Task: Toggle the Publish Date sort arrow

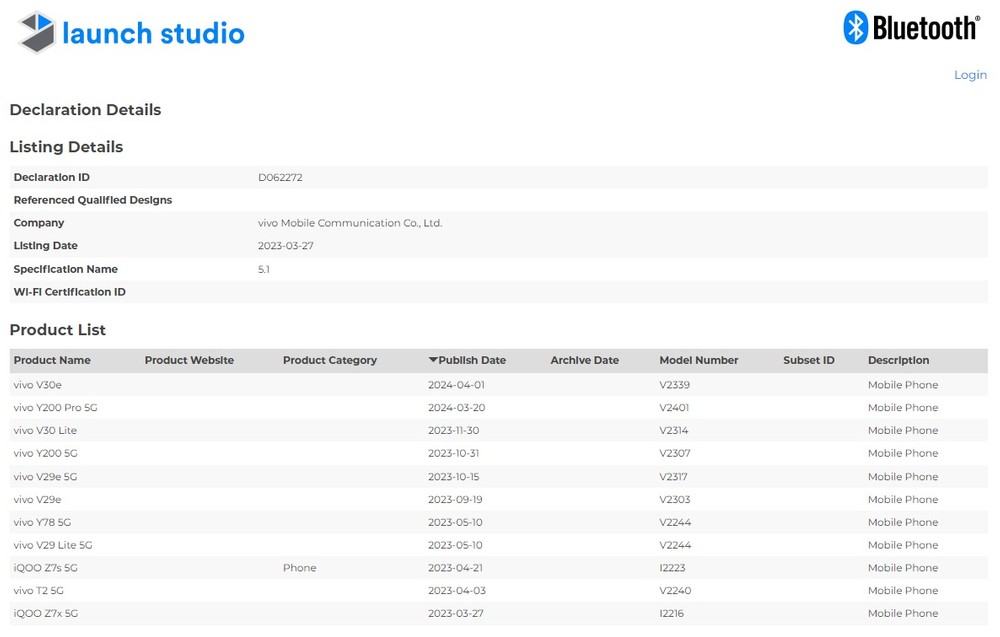Action: [433, 360]
